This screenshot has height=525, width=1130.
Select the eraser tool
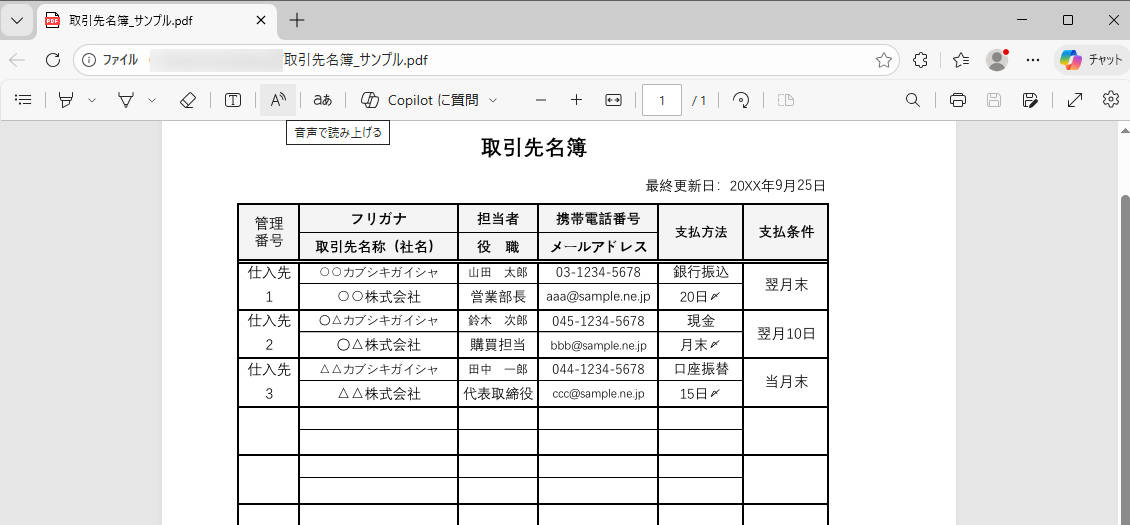(x=187, y=100)
